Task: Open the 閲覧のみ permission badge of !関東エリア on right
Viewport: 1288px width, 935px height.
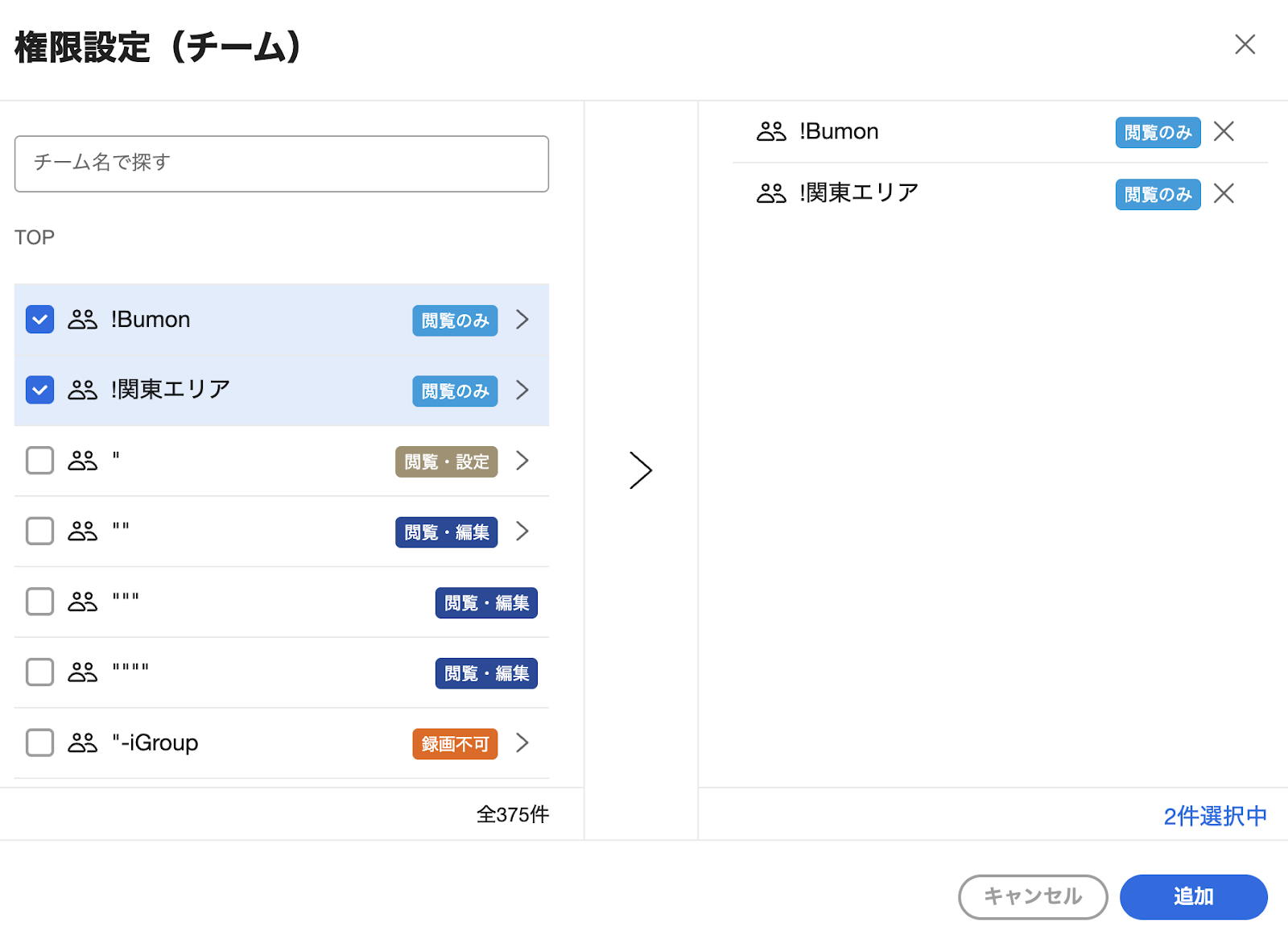Action: tap(1158, 195)
